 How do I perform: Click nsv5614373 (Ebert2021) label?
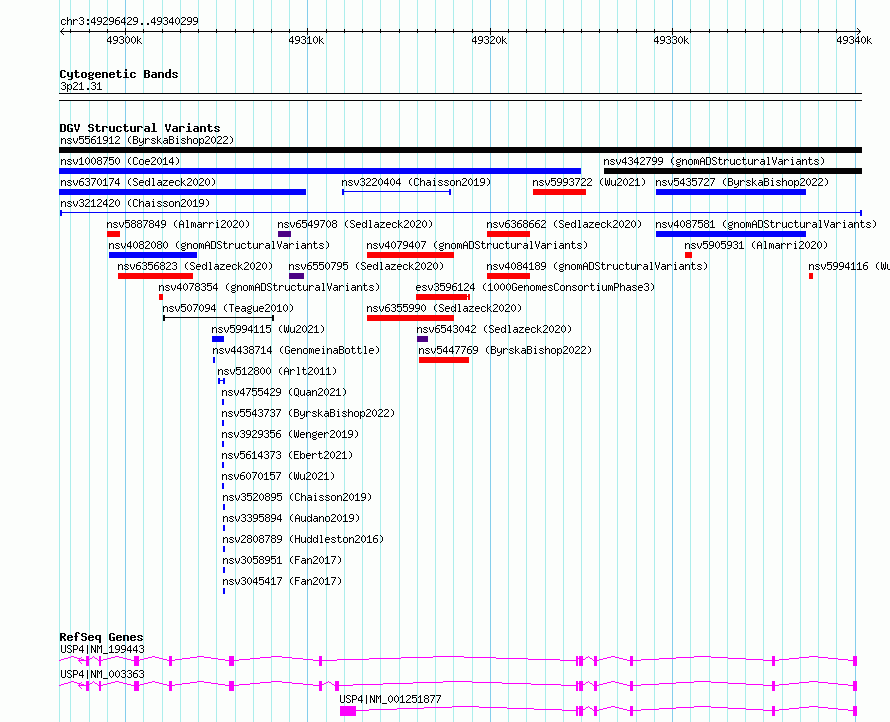(x=287, y=455)
